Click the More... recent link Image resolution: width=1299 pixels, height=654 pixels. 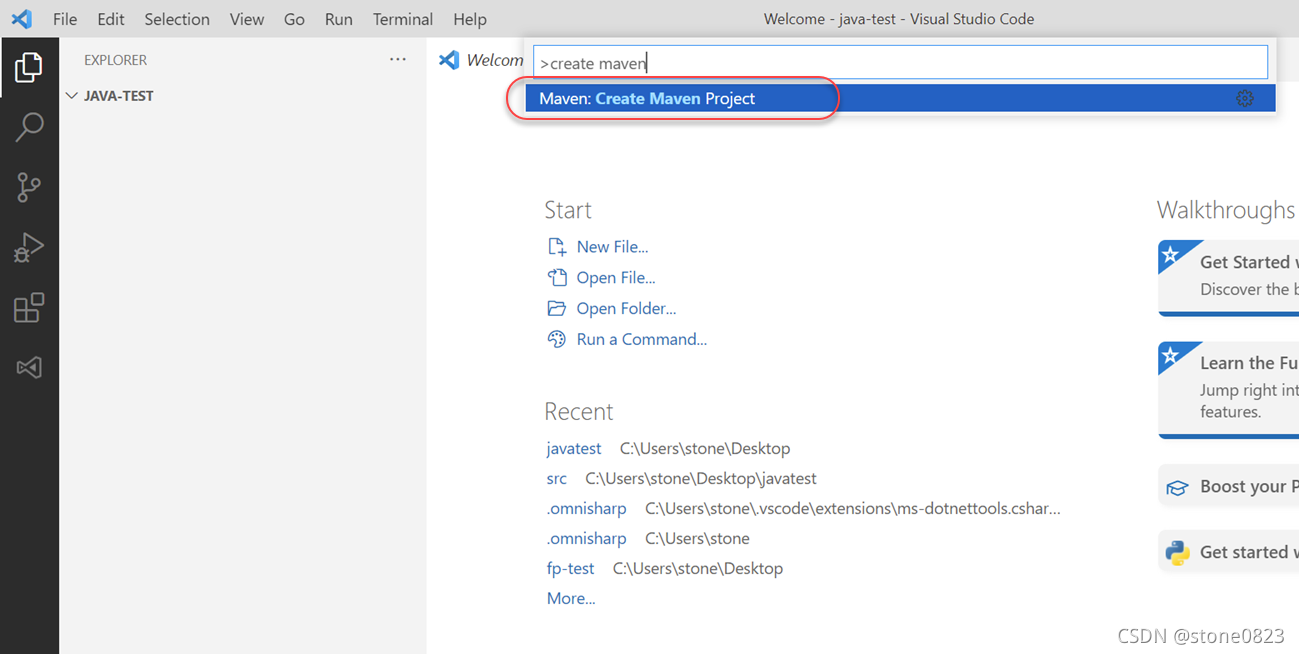point(571,598)
